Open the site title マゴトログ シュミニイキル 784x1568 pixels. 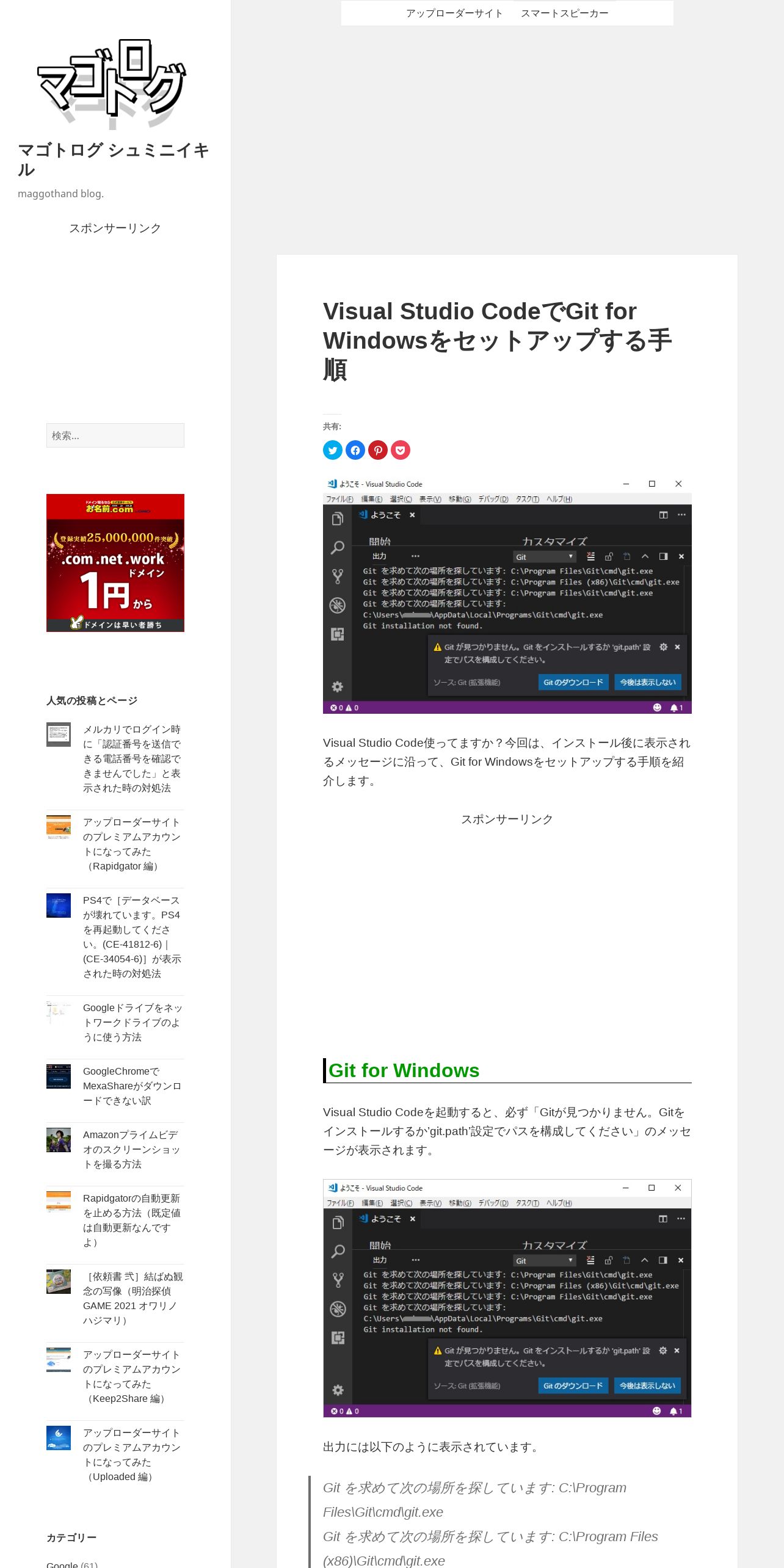114,159
